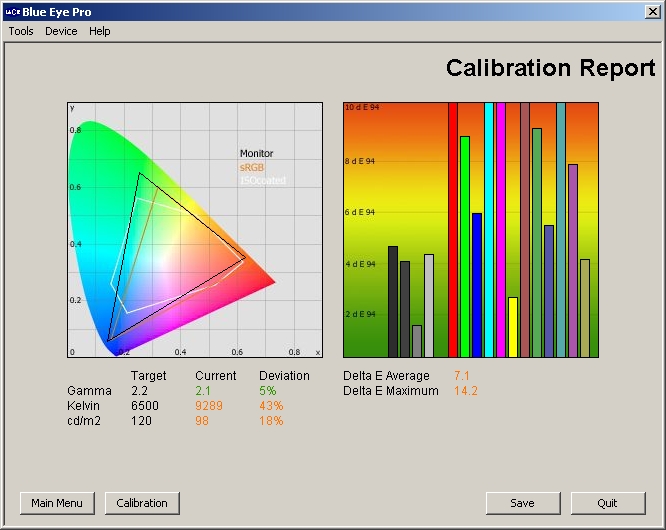Select the bright blue bar in chart
This screenshot has width=666, height=530.
pyautogui.click(x=477, y=285)
